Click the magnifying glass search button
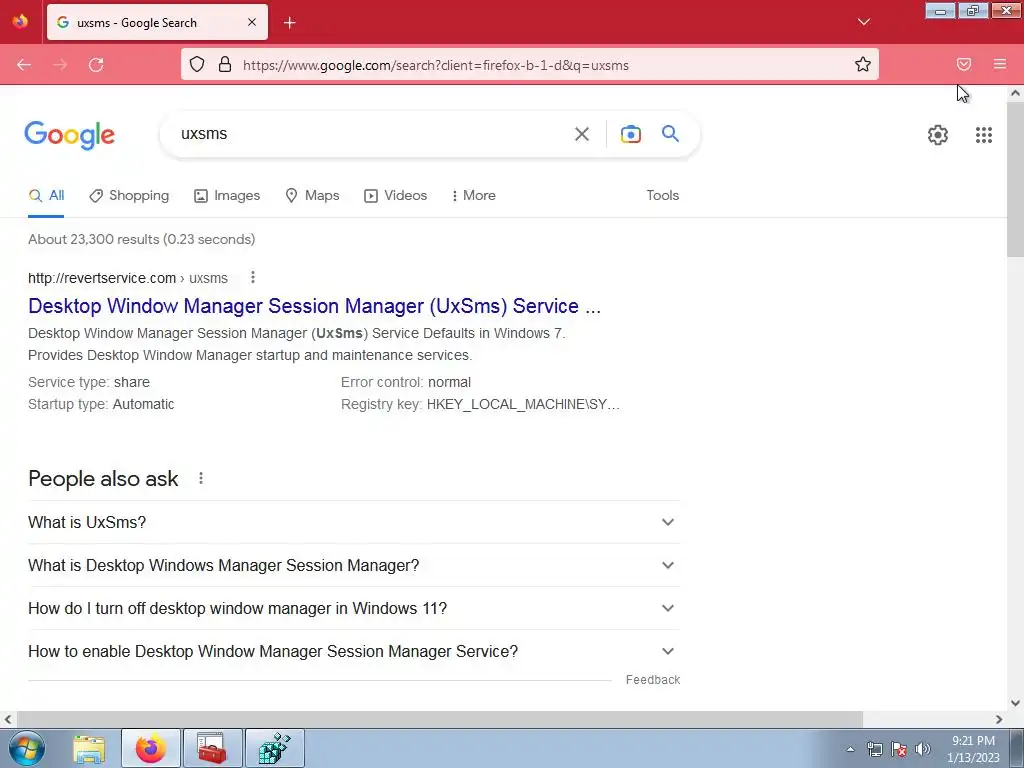The width and height of the screenshot is (1024, 768). point(670,134)
